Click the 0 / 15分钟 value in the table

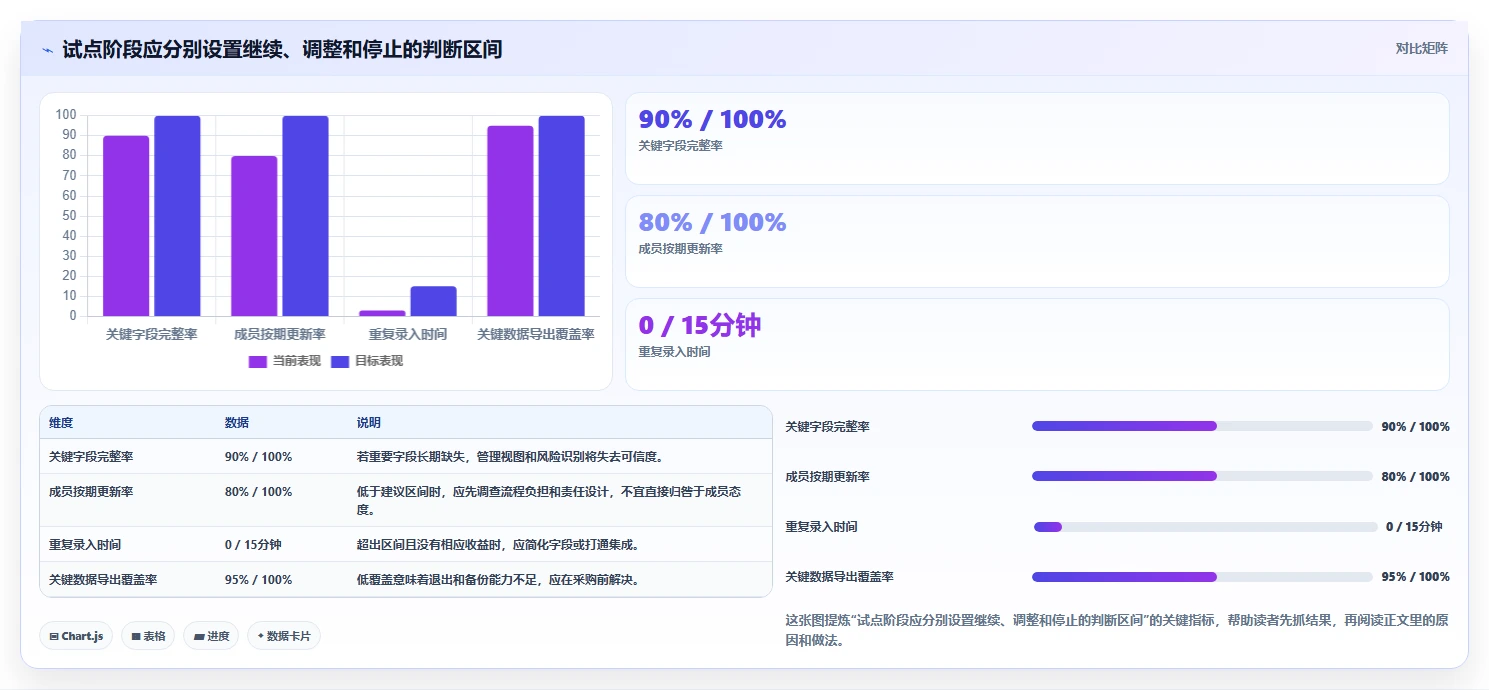coord(253,545)
